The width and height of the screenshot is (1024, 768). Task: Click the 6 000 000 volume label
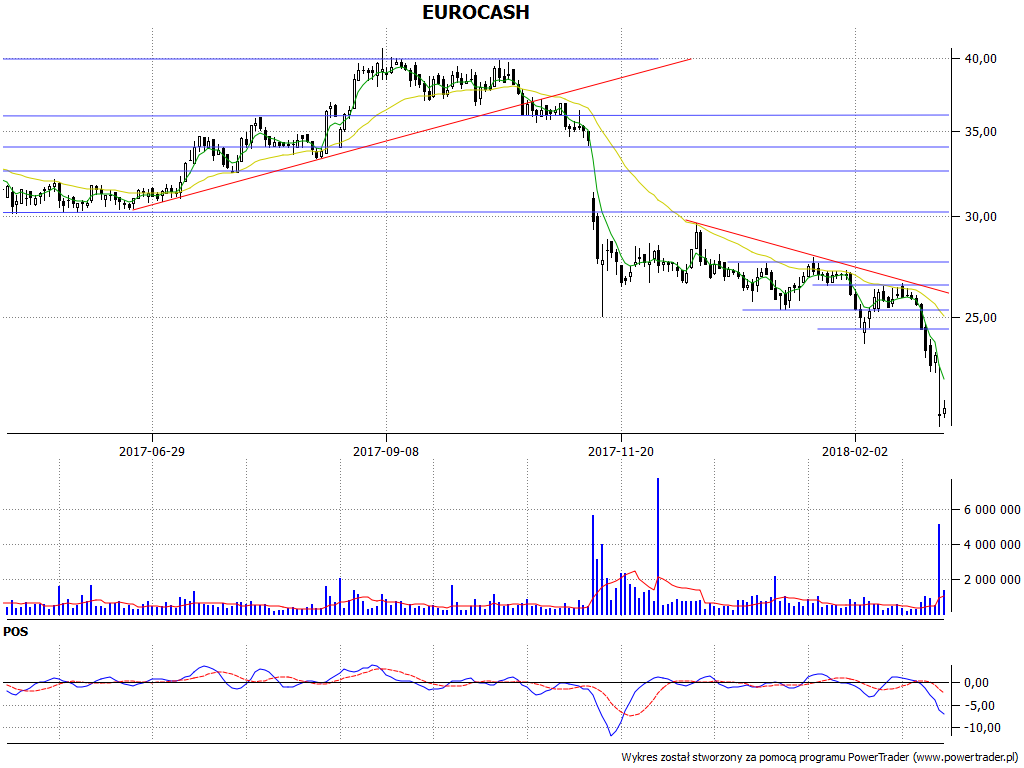click(x=992, y=510)
